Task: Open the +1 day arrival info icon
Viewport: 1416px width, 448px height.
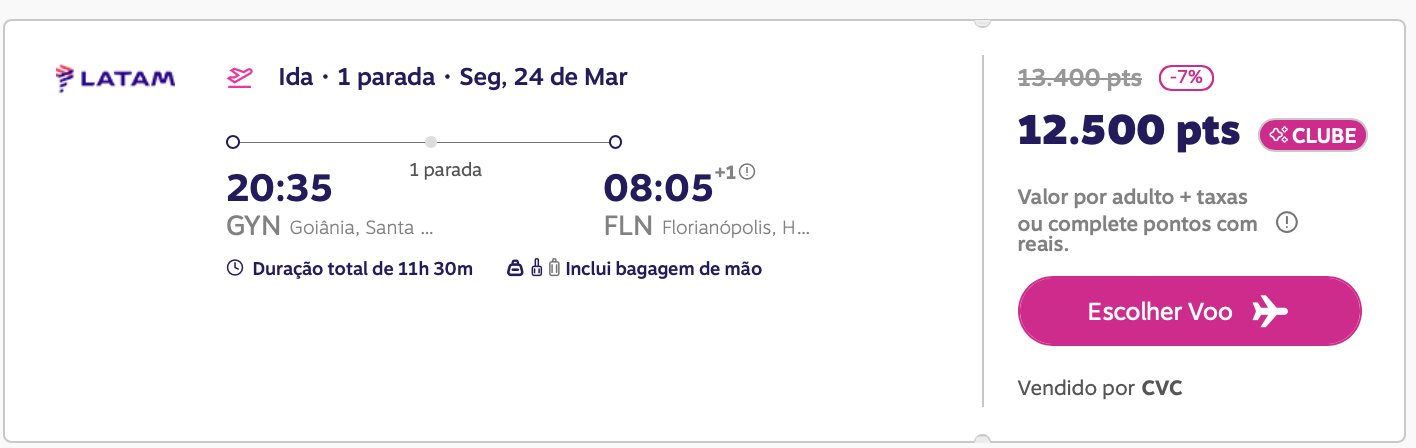Action: (747, 172)
